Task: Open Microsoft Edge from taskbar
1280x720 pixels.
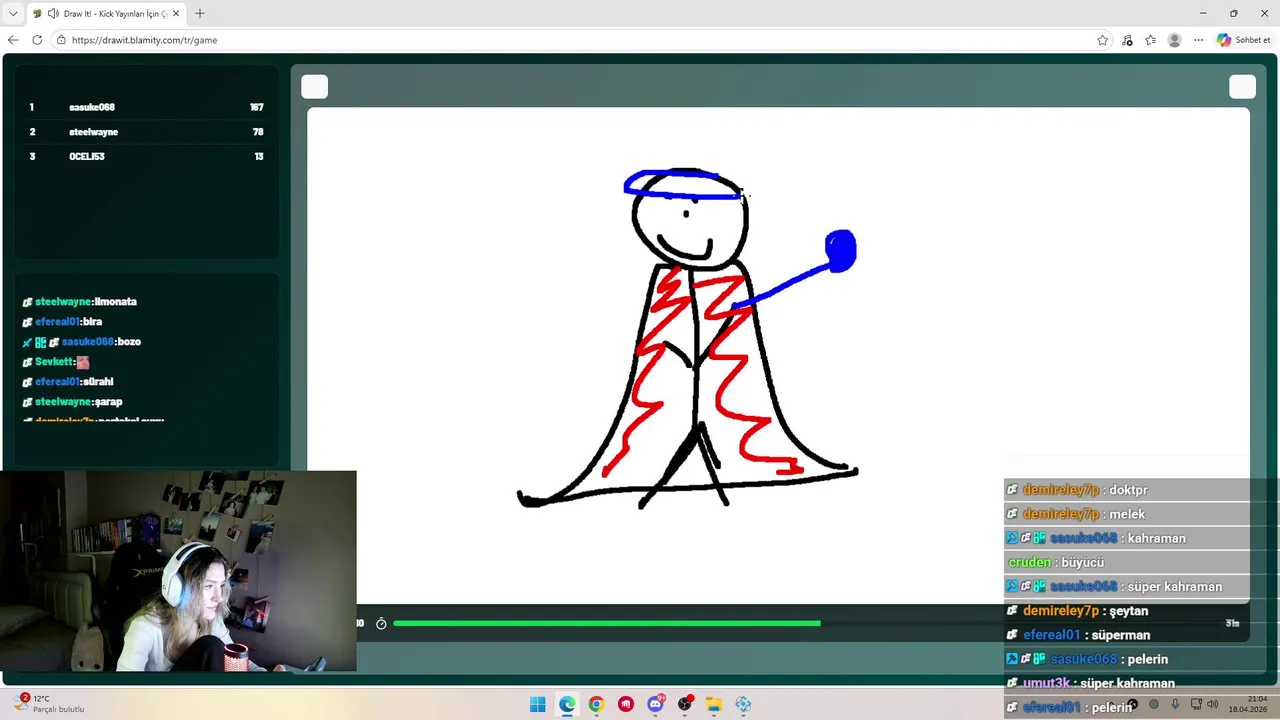Action: coord(567,704)
